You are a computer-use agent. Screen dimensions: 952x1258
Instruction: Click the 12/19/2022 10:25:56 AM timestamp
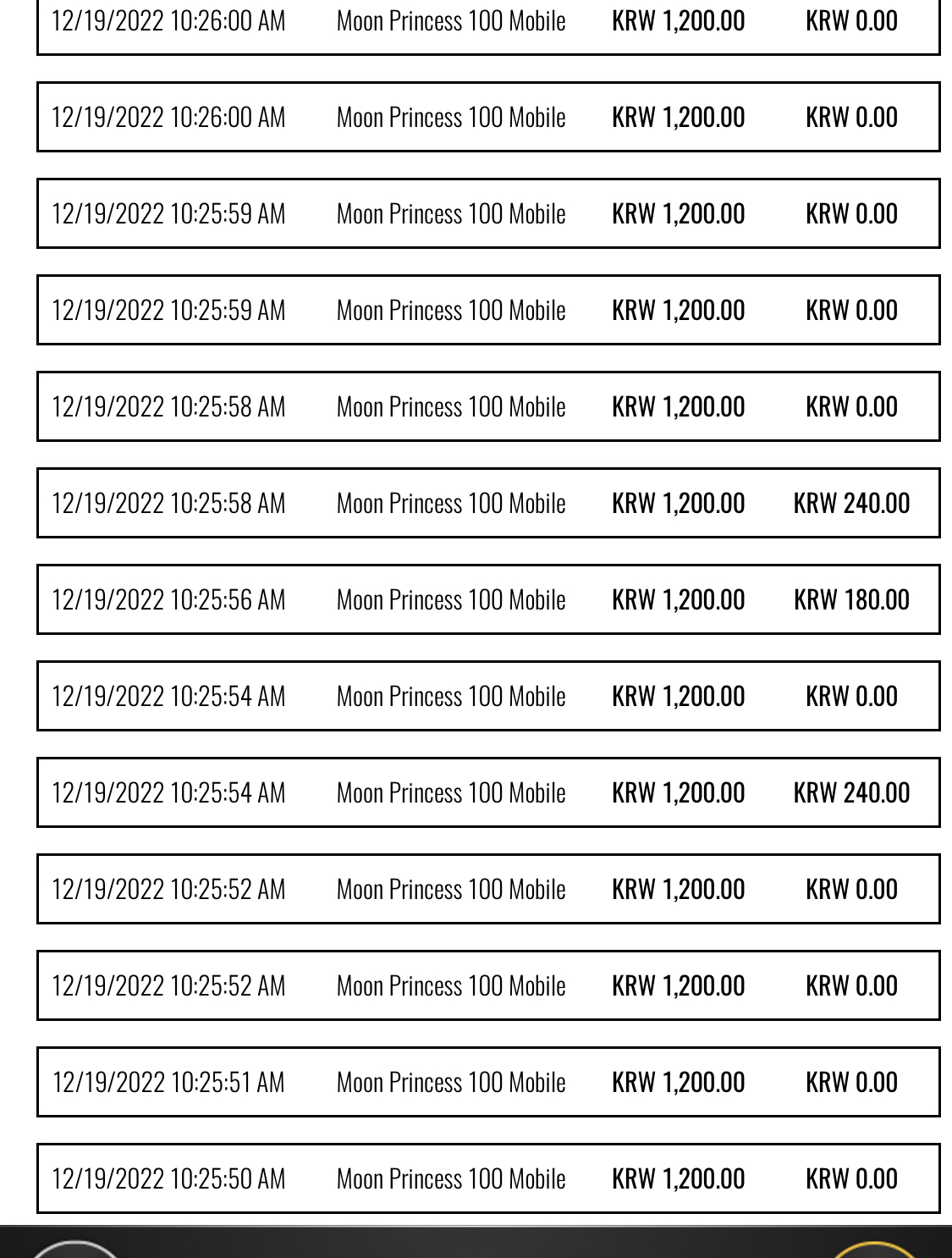coord(168,599)
